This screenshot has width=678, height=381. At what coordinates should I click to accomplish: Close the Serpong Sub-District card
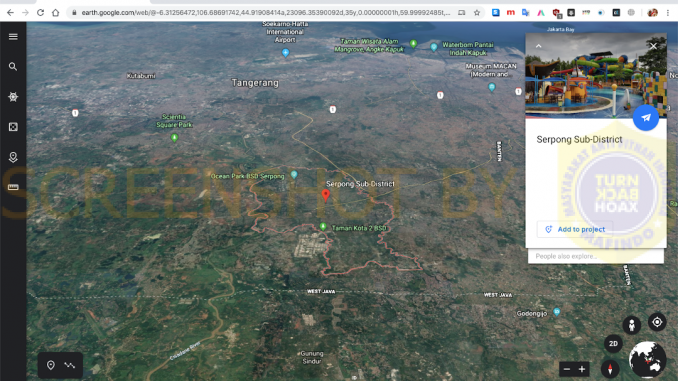pos(653,46)
